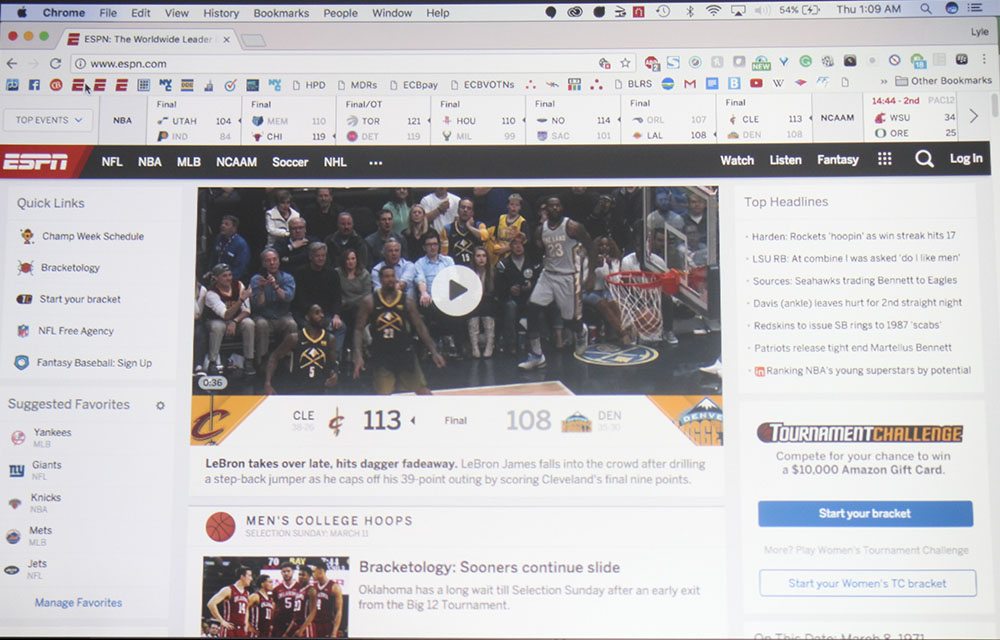This screenshot has height=640, width=1000.
Task: Click Log In
Action: (966, 159)
